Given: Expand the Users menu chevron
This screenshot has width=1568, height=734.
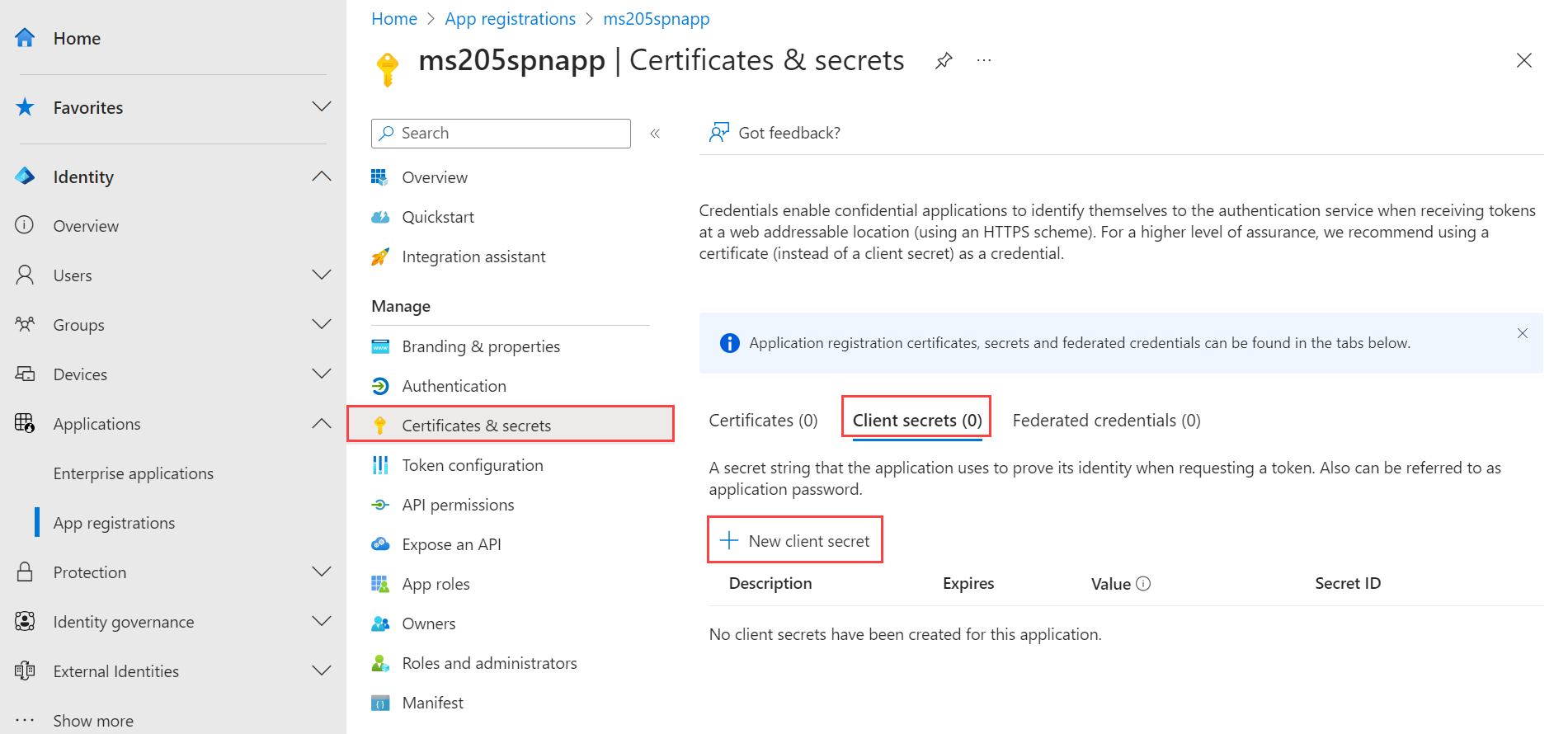Looking at the screenshot, I should click(322, 275).
